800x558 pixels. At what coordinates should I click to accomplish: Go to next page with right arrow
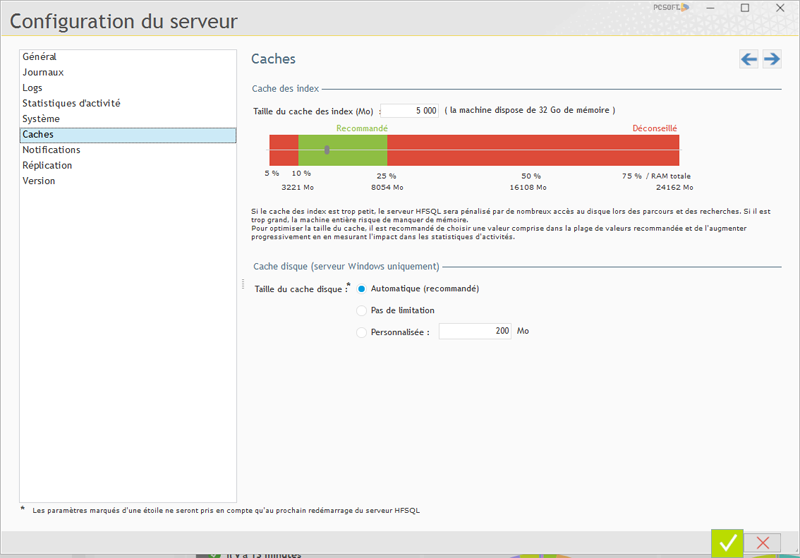click(x=772, y=60)
